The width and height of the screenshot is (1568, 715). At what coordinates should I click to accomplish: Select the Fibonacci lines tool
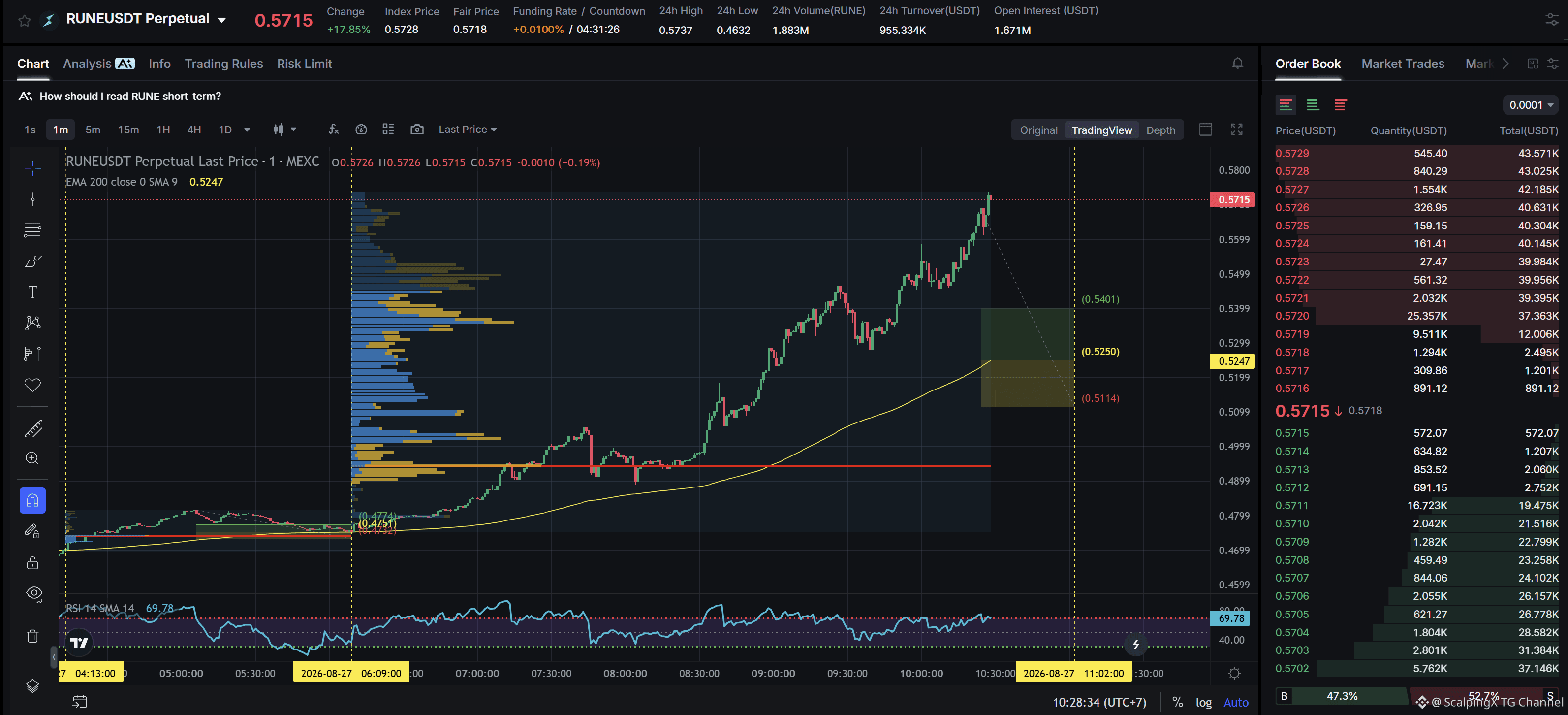(x=33, y=230)
